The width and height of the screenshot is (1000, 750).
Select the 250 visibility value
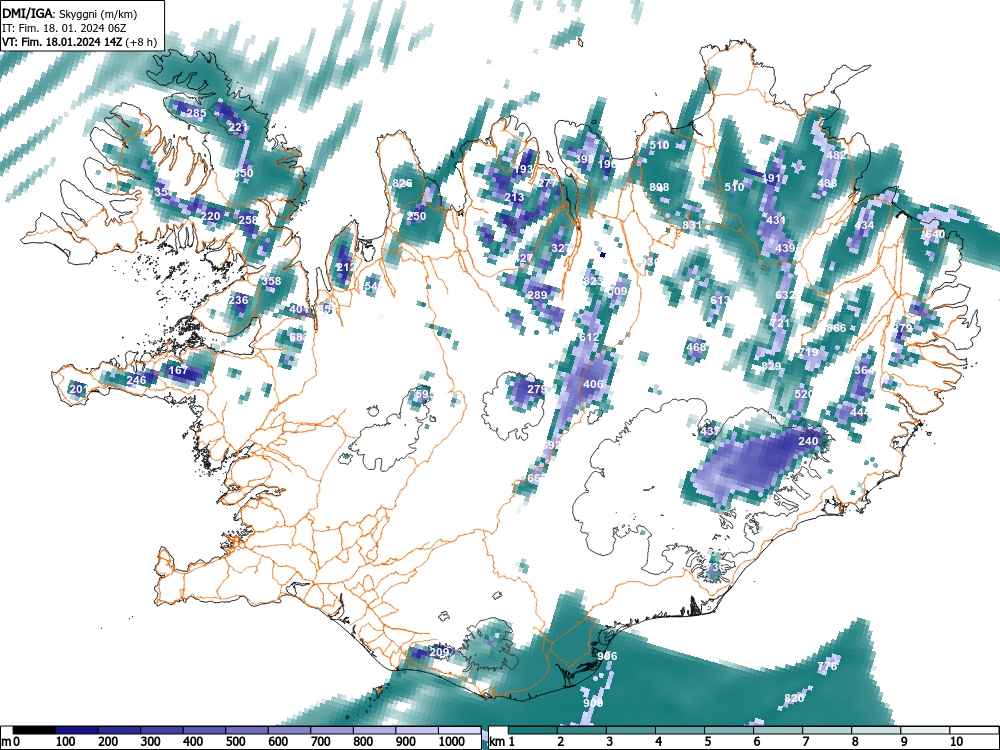416,216
